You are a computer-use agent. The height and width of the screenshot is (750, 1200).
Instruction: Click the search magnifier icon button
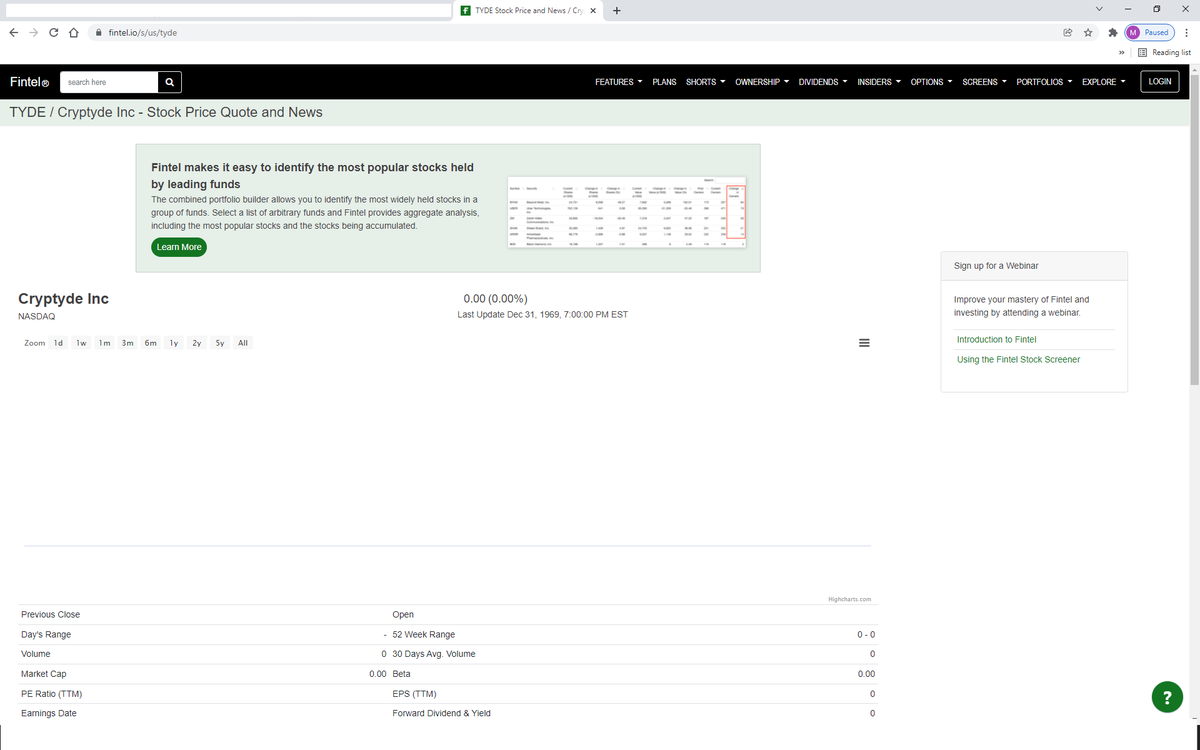[170, 82]
